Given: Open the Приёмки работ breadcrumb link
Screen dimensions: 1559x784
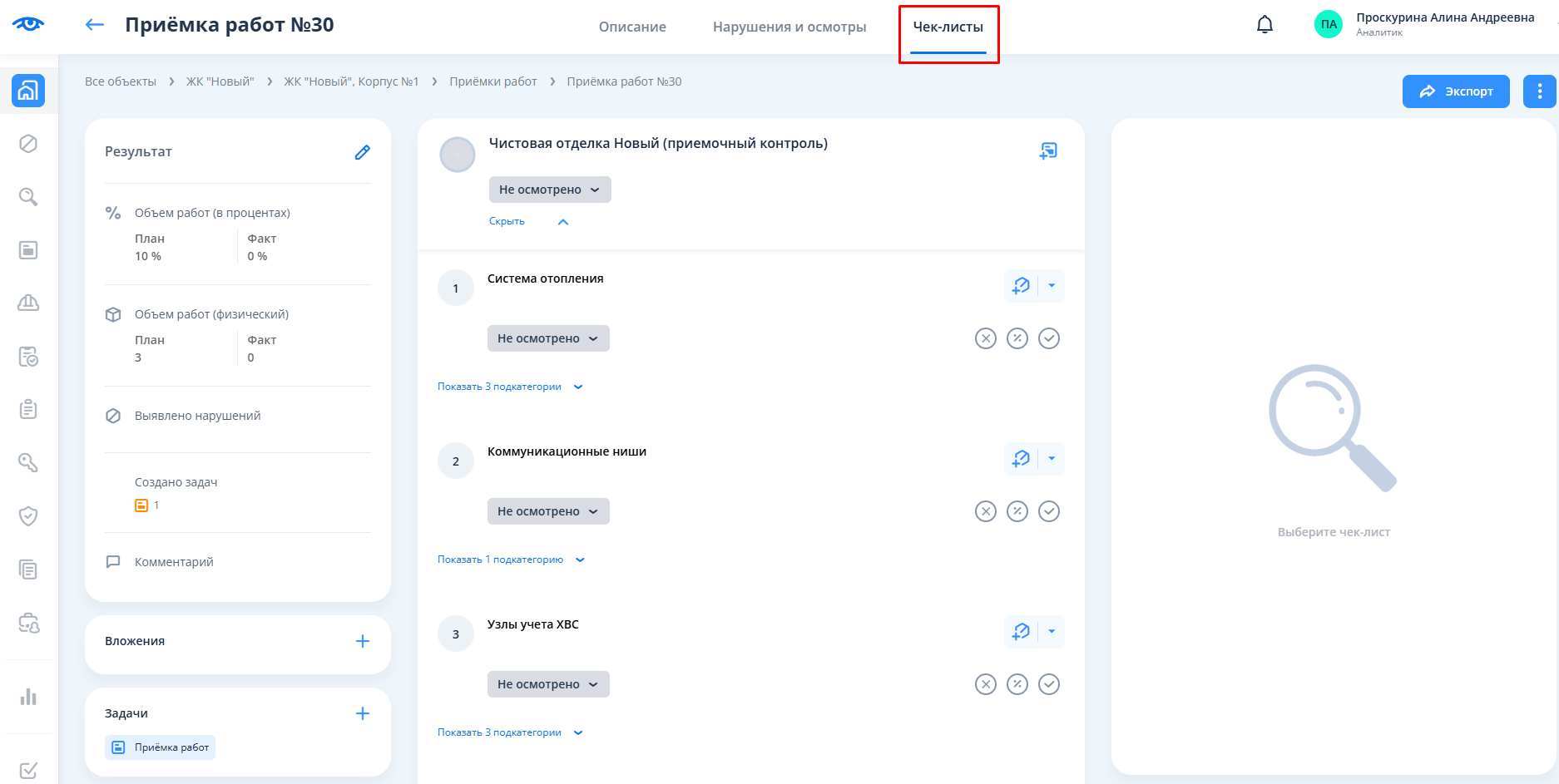Looking at the screenshot, I should point(492,81).
